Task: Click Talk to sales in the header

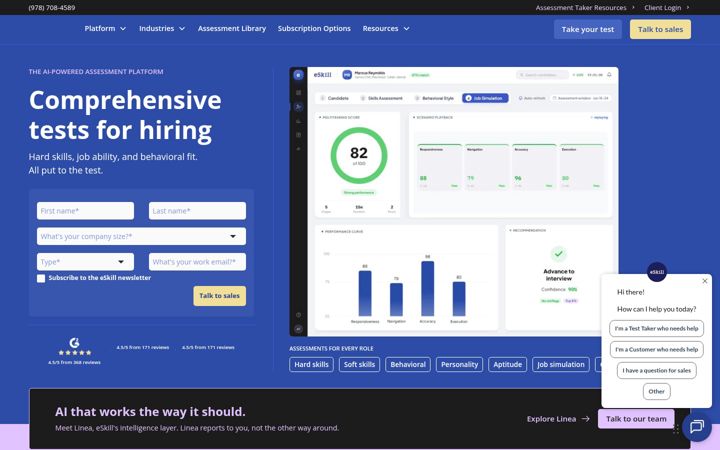Action: [x=660, y=29]
